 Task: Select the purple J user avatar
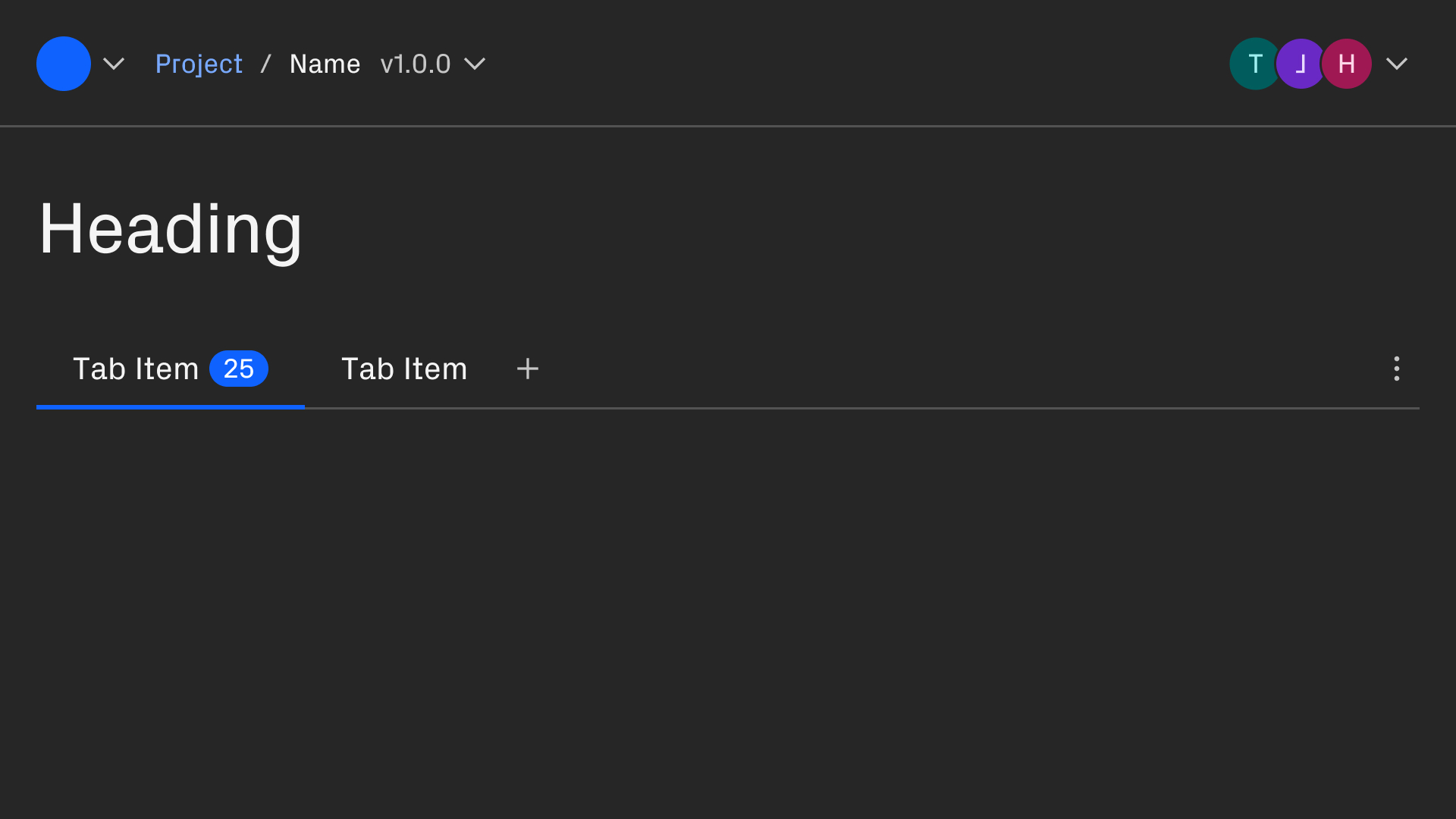click(1300, 64)
